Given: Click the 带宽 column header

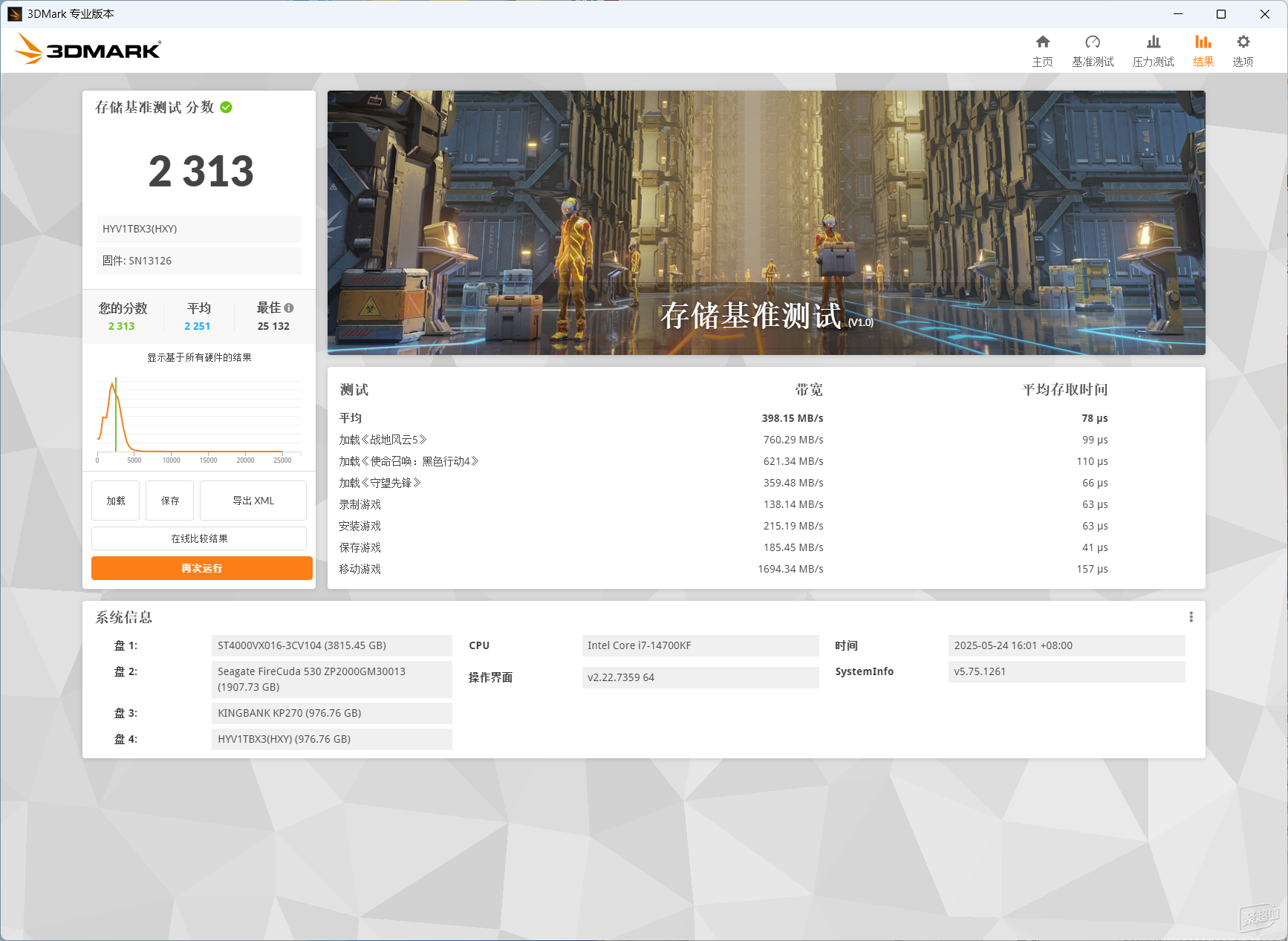Looking at the screenshot, I should pyautogui.click(x=809, y=390).
